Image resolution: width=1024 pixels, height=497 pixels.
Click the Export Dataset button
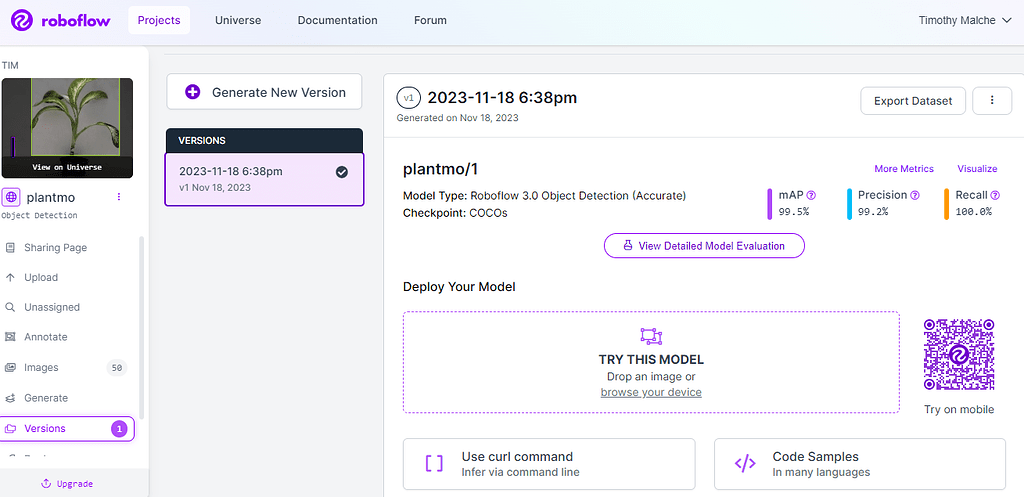(913, 100)
